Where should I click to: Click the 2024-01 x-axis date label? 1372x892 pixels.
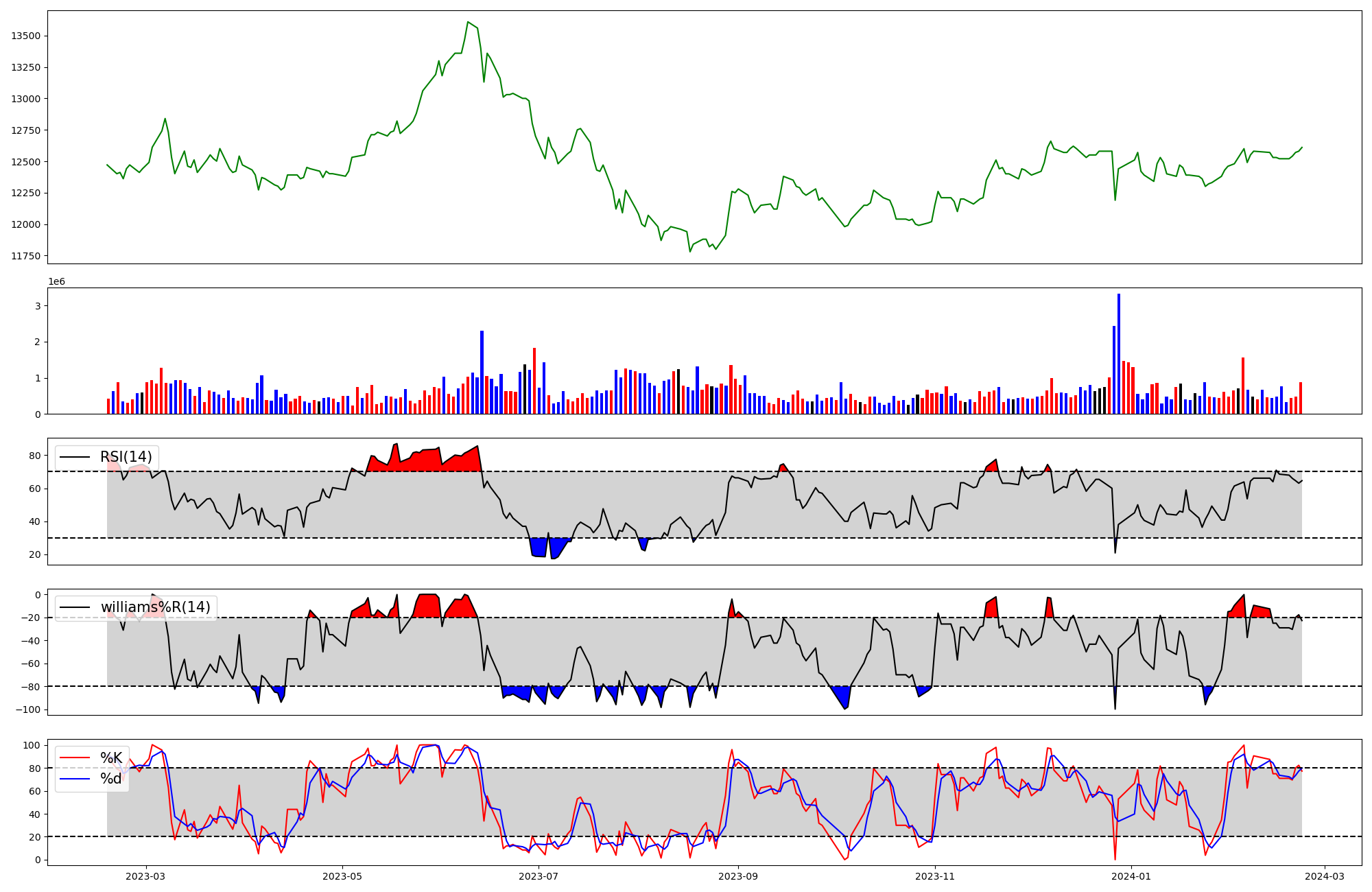click(1131, 876)
